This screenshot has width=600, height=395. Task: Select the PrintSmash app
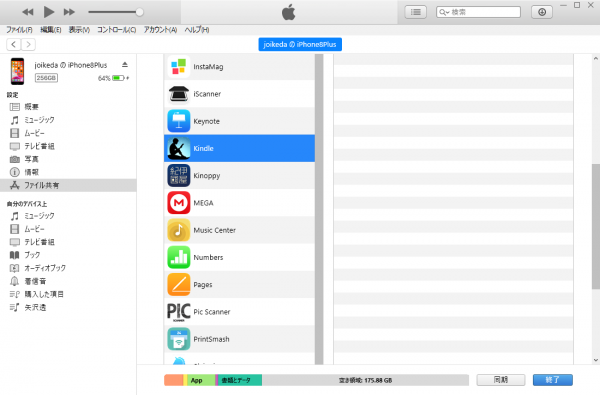pos(240,339)
